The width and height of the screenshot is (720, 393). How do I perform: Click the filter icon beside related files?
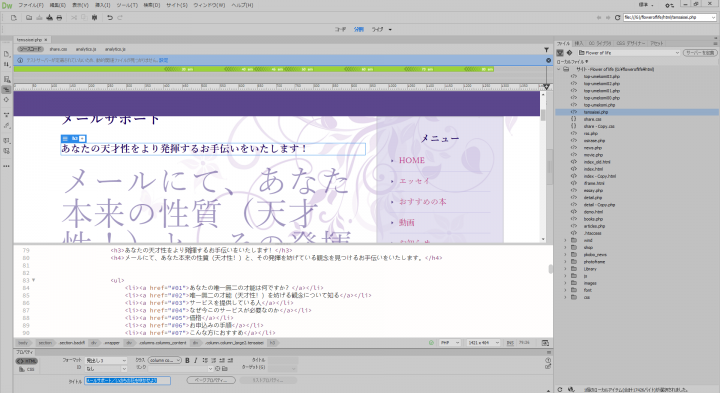tap(546, 49)
